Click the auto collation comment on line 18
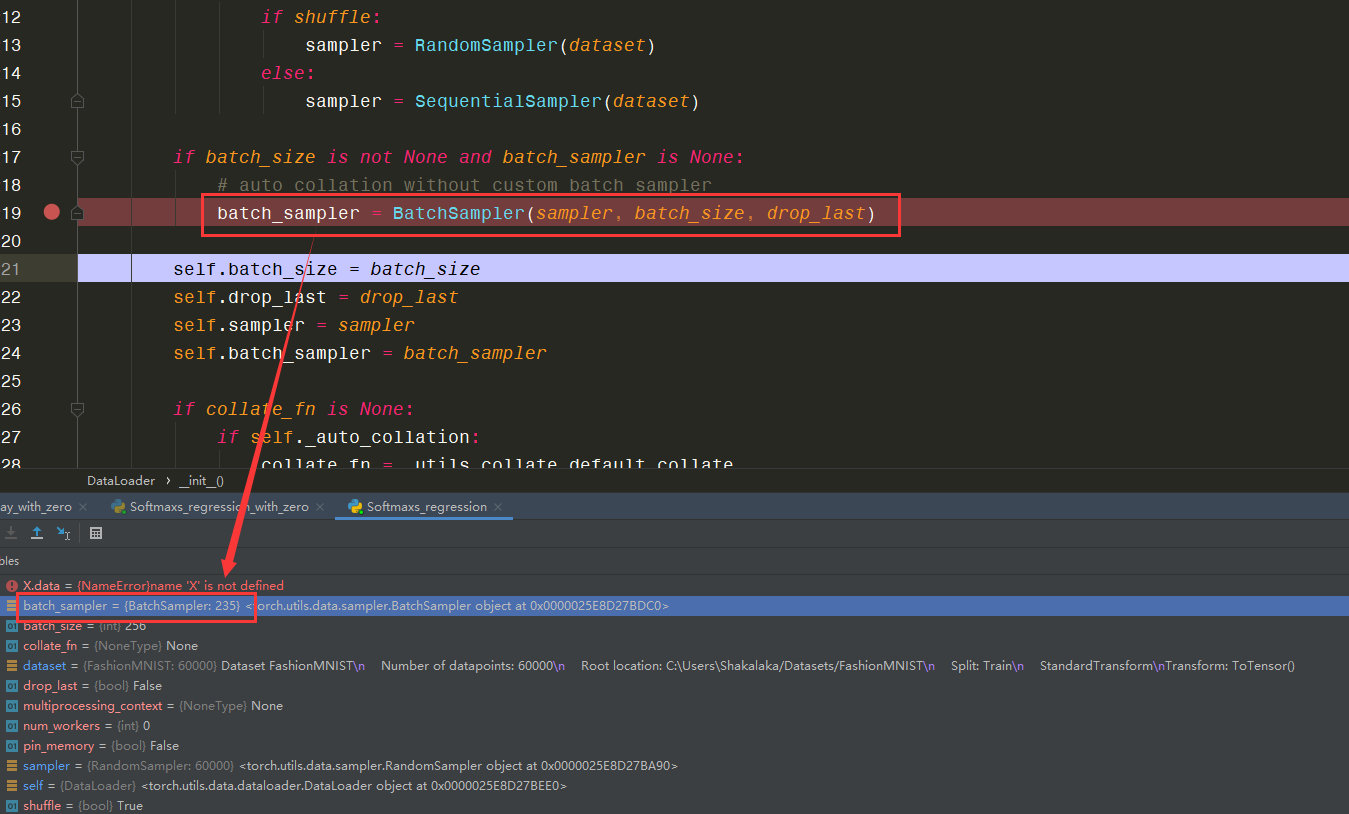The image size is (1349, 814). click(x=464, y=185)
